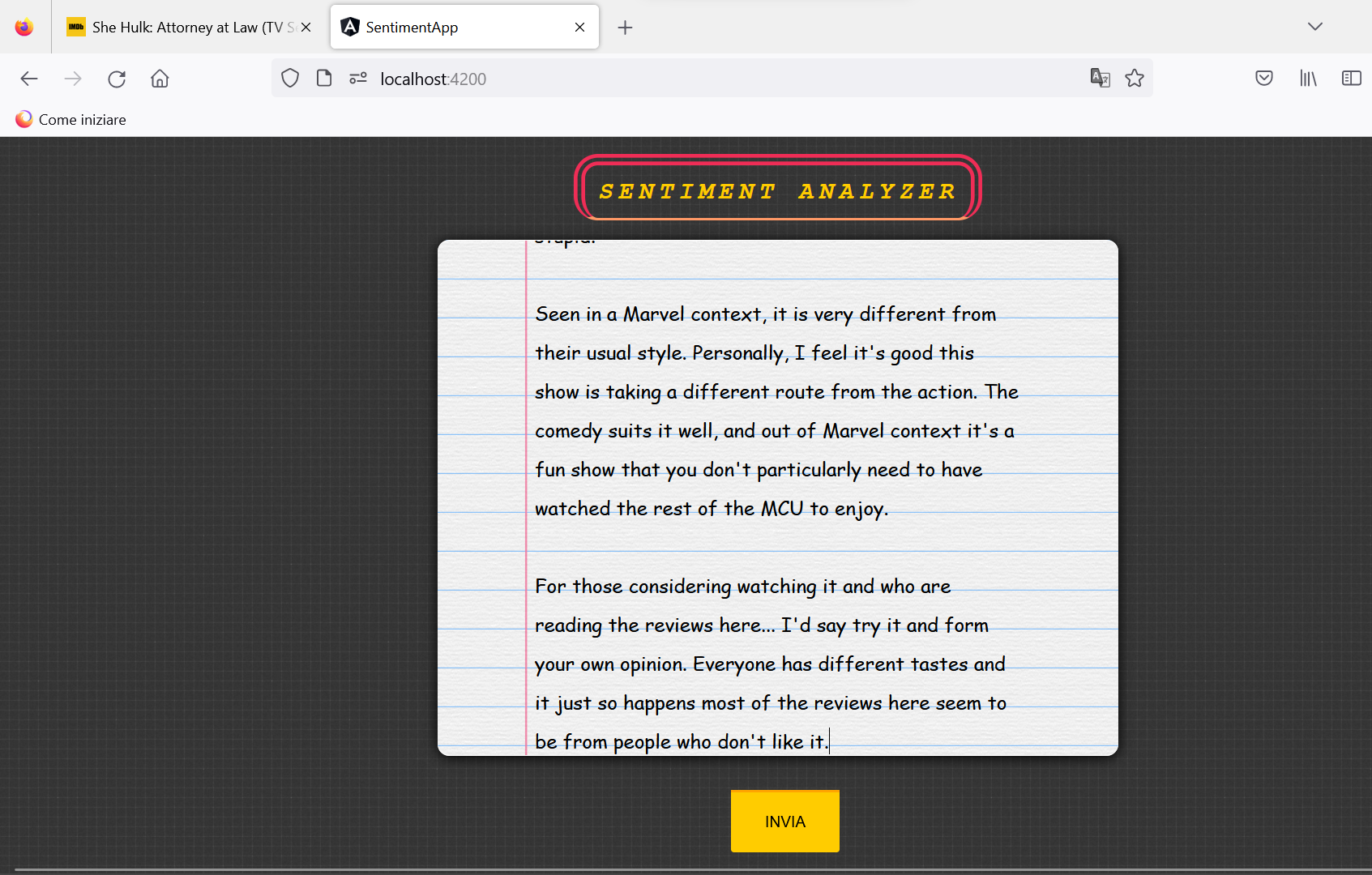Click the line 'comedy suits it well'

pyautogui.click(x=775, y=431)
